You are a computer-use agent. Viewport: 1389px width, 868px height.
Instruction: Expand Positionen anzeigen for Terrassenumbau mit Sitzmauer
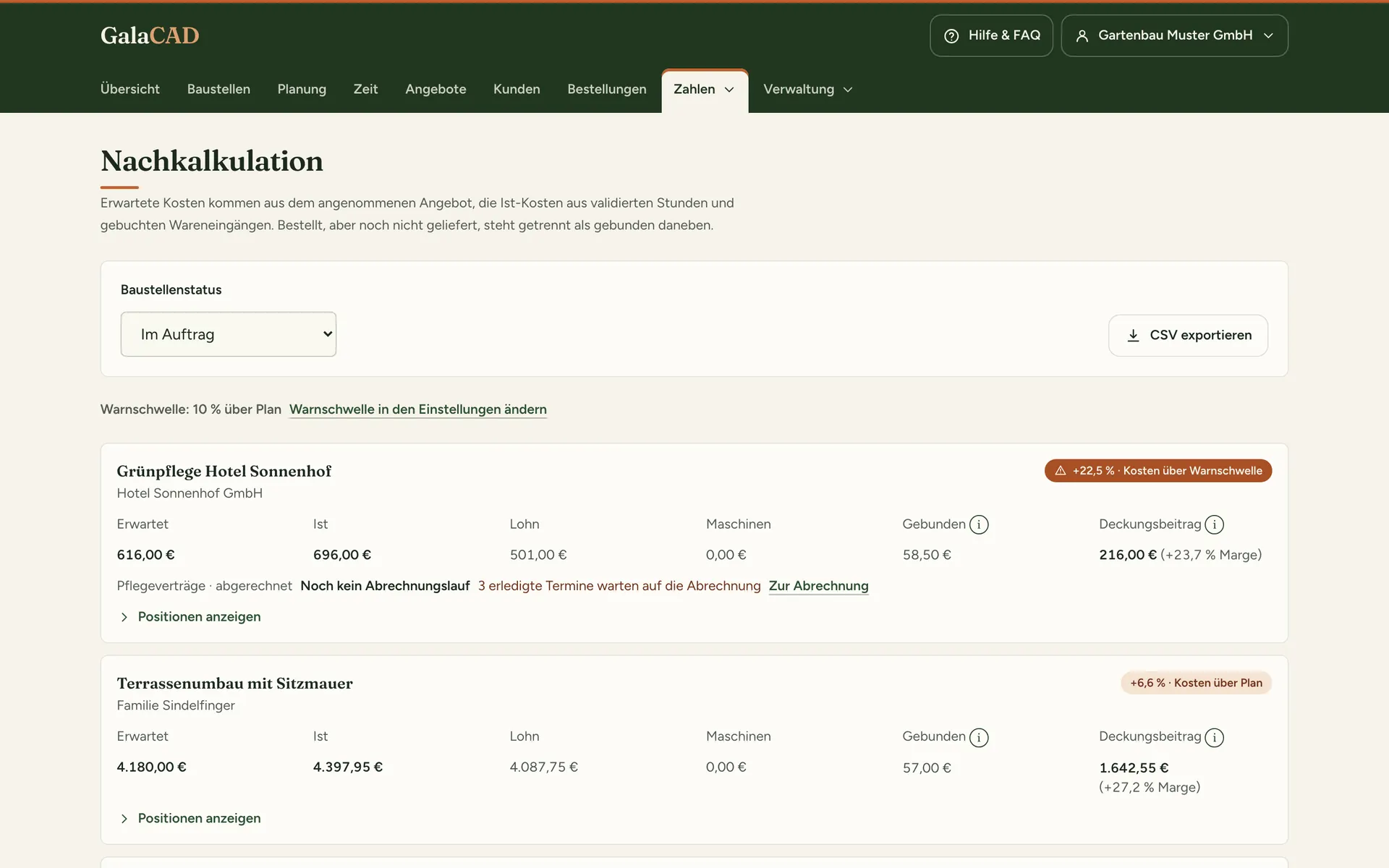click(x=190, y=819)
